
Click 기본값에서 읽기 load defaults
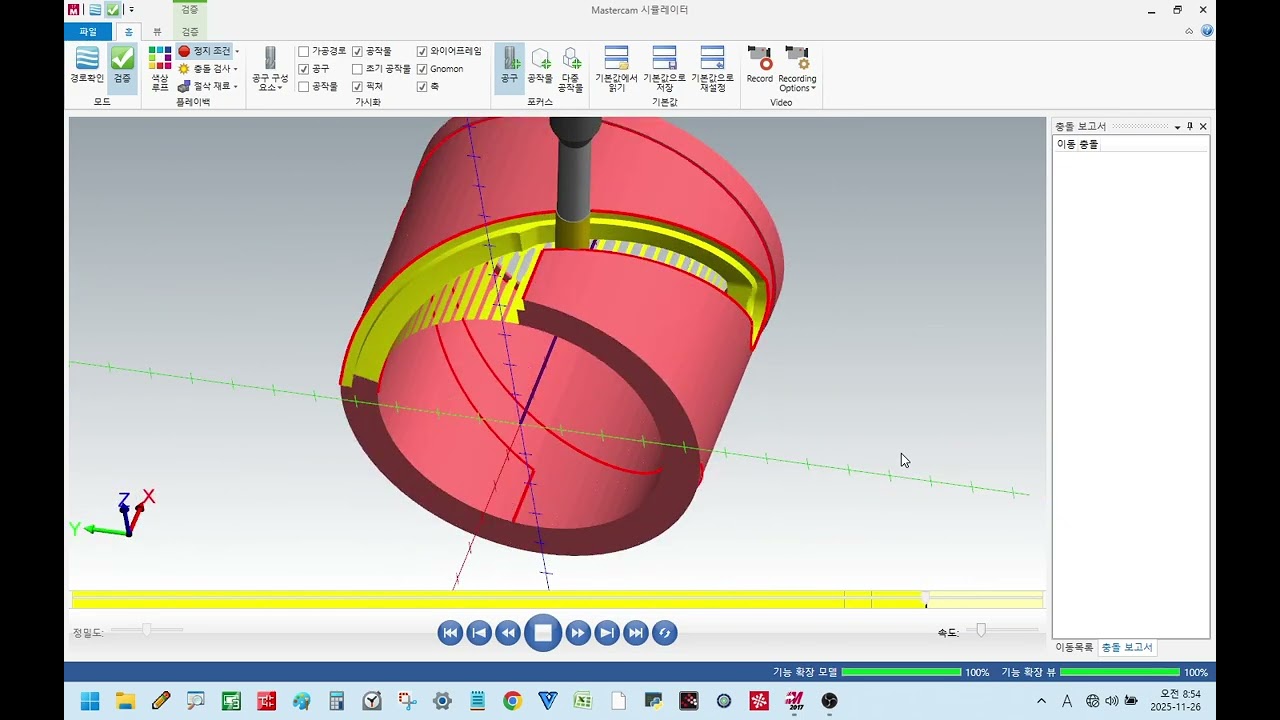tap(616, 68)
